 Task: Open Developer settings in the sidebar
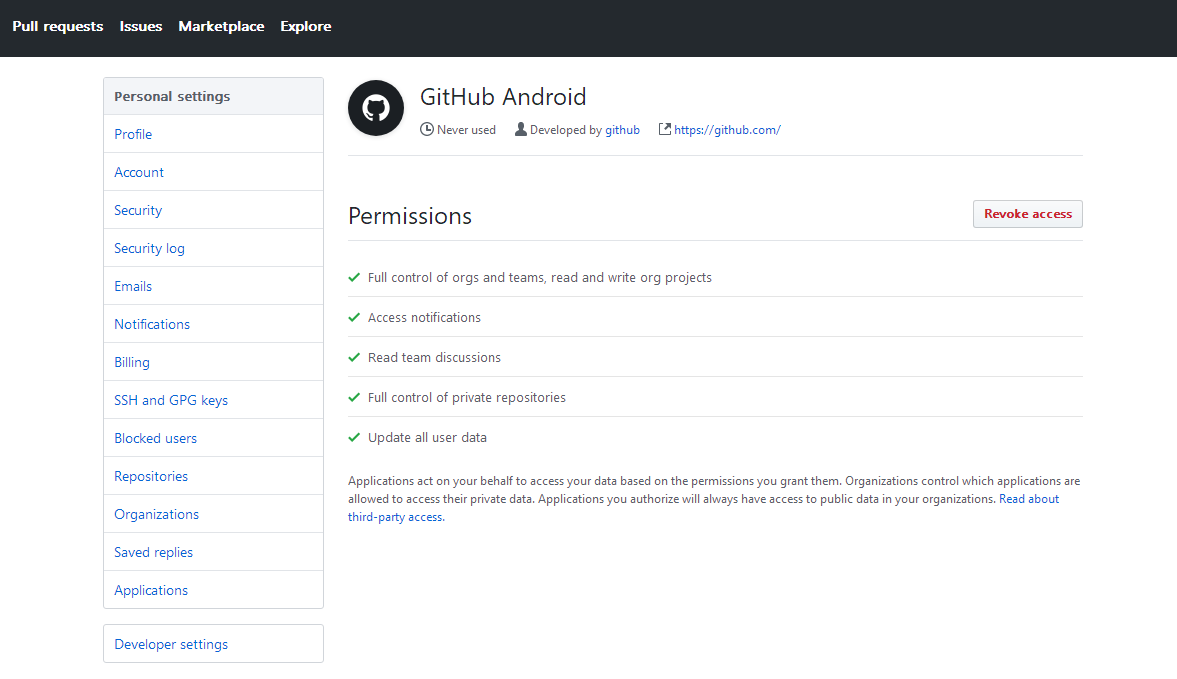pos(171,644)
